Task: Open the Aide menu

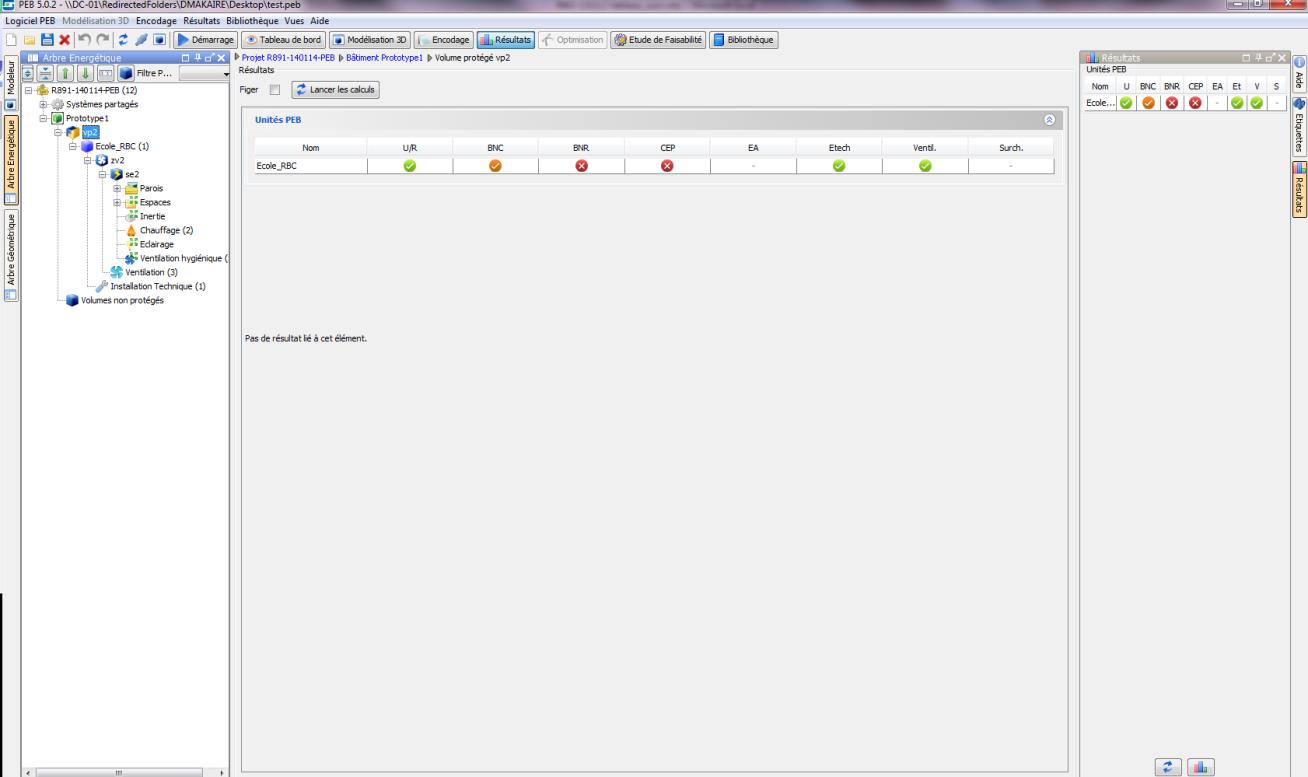Action: [320, 20]
